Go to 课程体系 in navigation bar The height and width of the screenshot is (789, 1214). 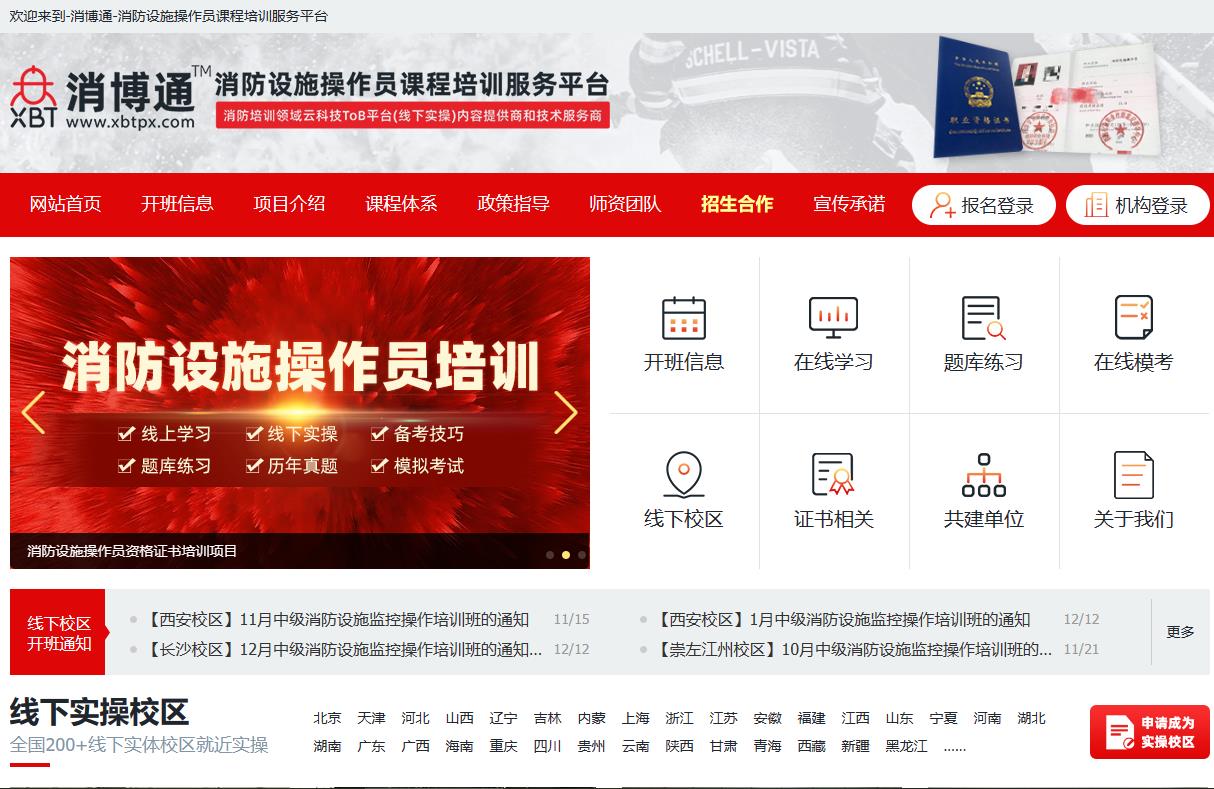point(401,204)
